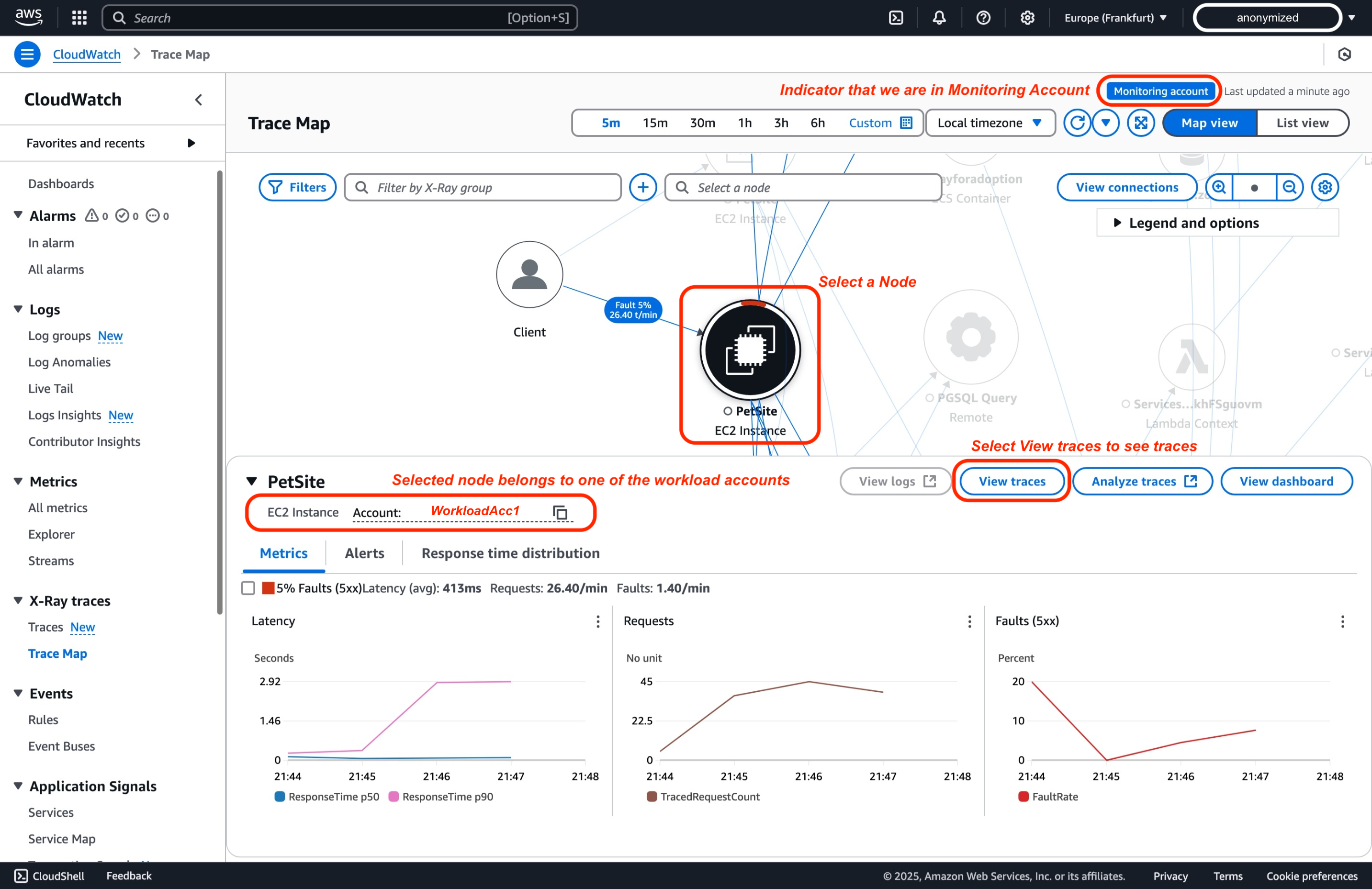Set time range to 3h
The image size is (1372, 889).
click(781, 123)
